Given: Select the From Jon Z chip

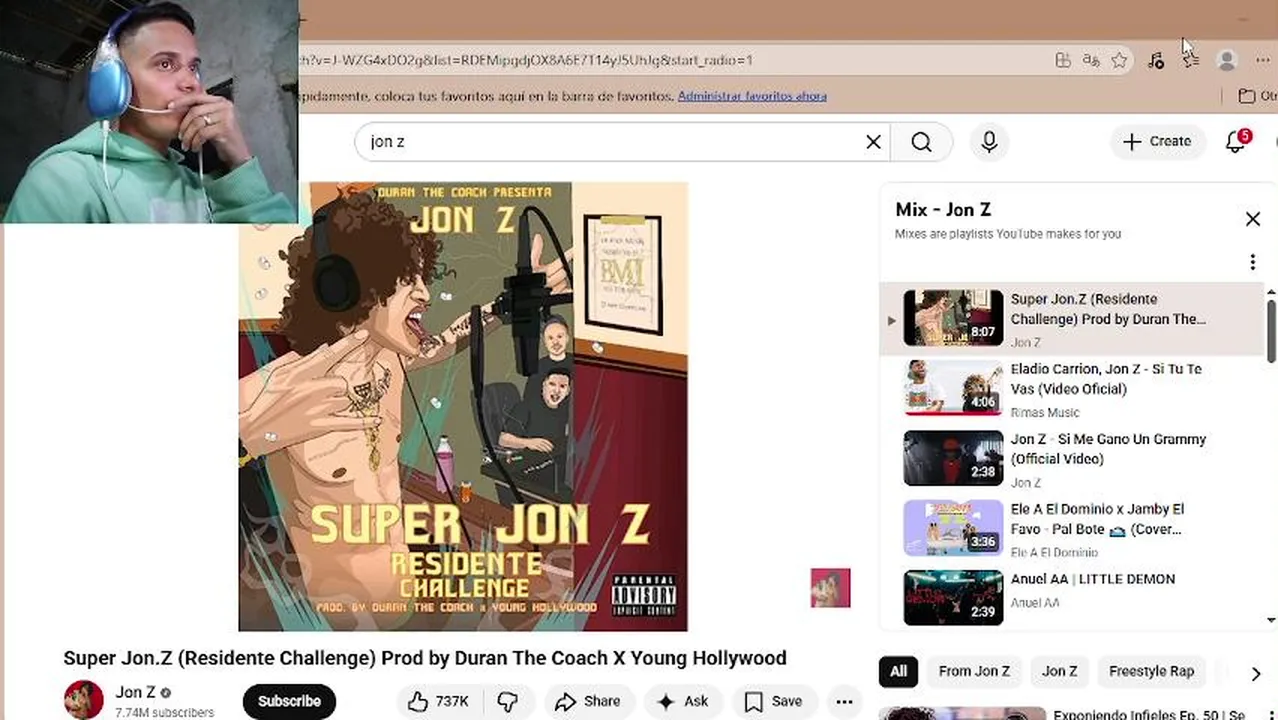Looking at the screenshot, I should pyautogui.click(x=974, y=671).
